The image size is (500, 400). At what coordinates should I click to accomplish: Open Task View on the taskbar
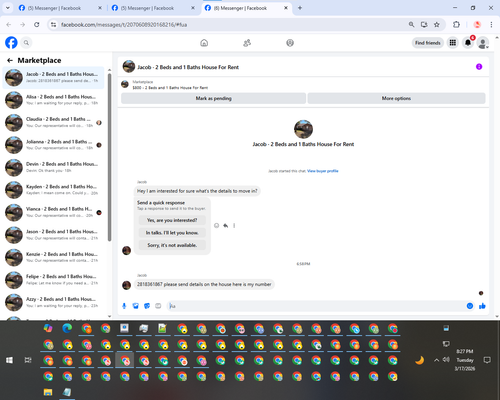pos(28,360)
